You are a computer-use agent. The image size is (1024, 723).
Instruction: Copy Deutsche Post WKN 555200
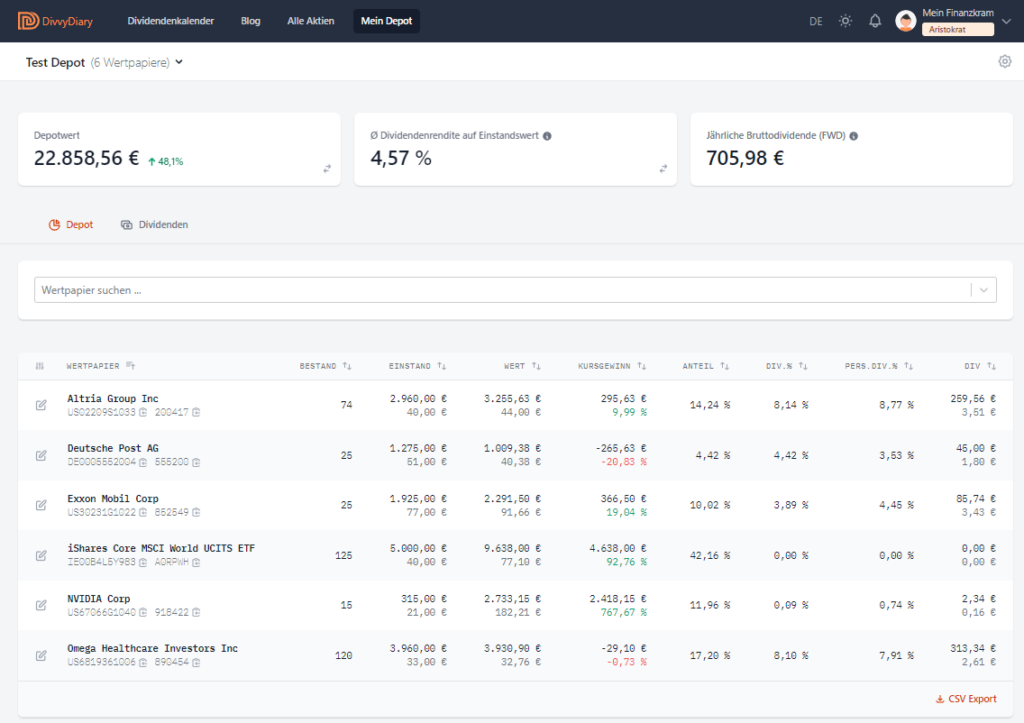tap(196, 462)
